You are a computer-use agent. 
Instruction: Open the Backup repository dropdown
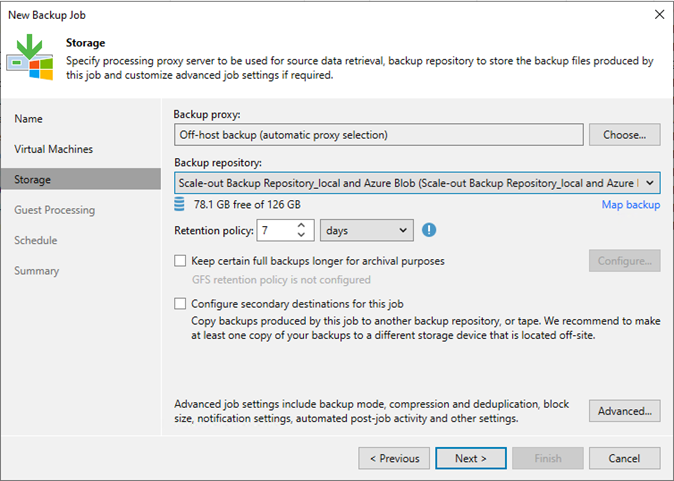tap(417, 183)
